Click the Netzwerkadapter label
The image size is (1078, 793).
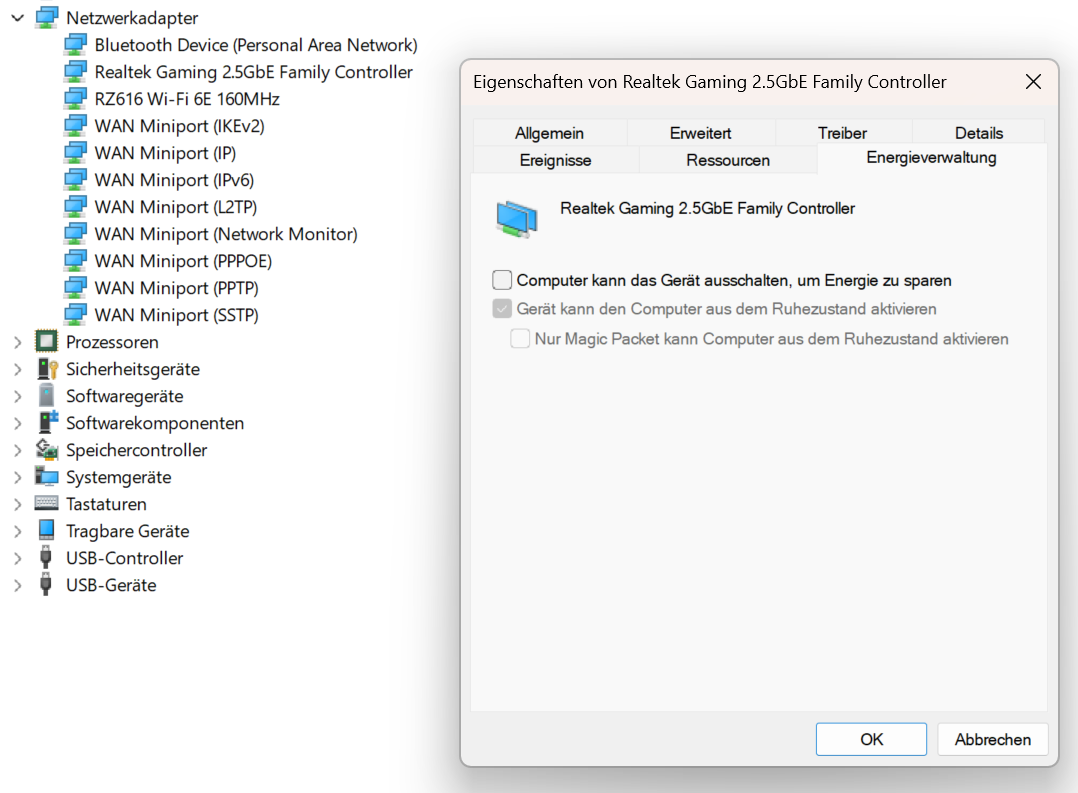point(132,18)
